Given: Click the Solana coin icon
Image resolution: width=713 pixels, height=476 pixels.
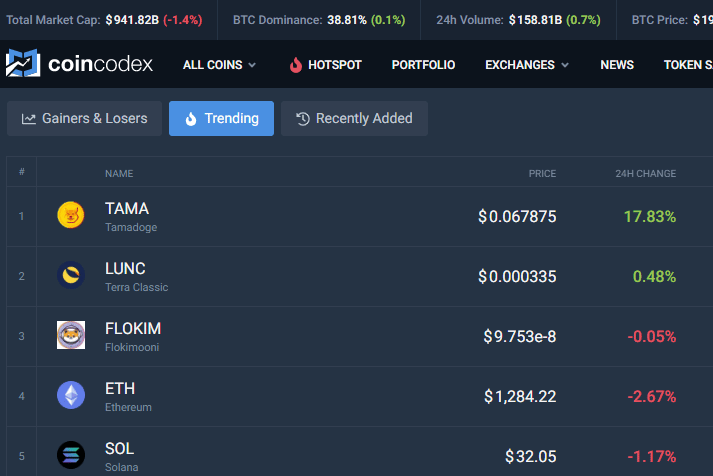Looking at the screenshot, I should click(x=71, y=455).
